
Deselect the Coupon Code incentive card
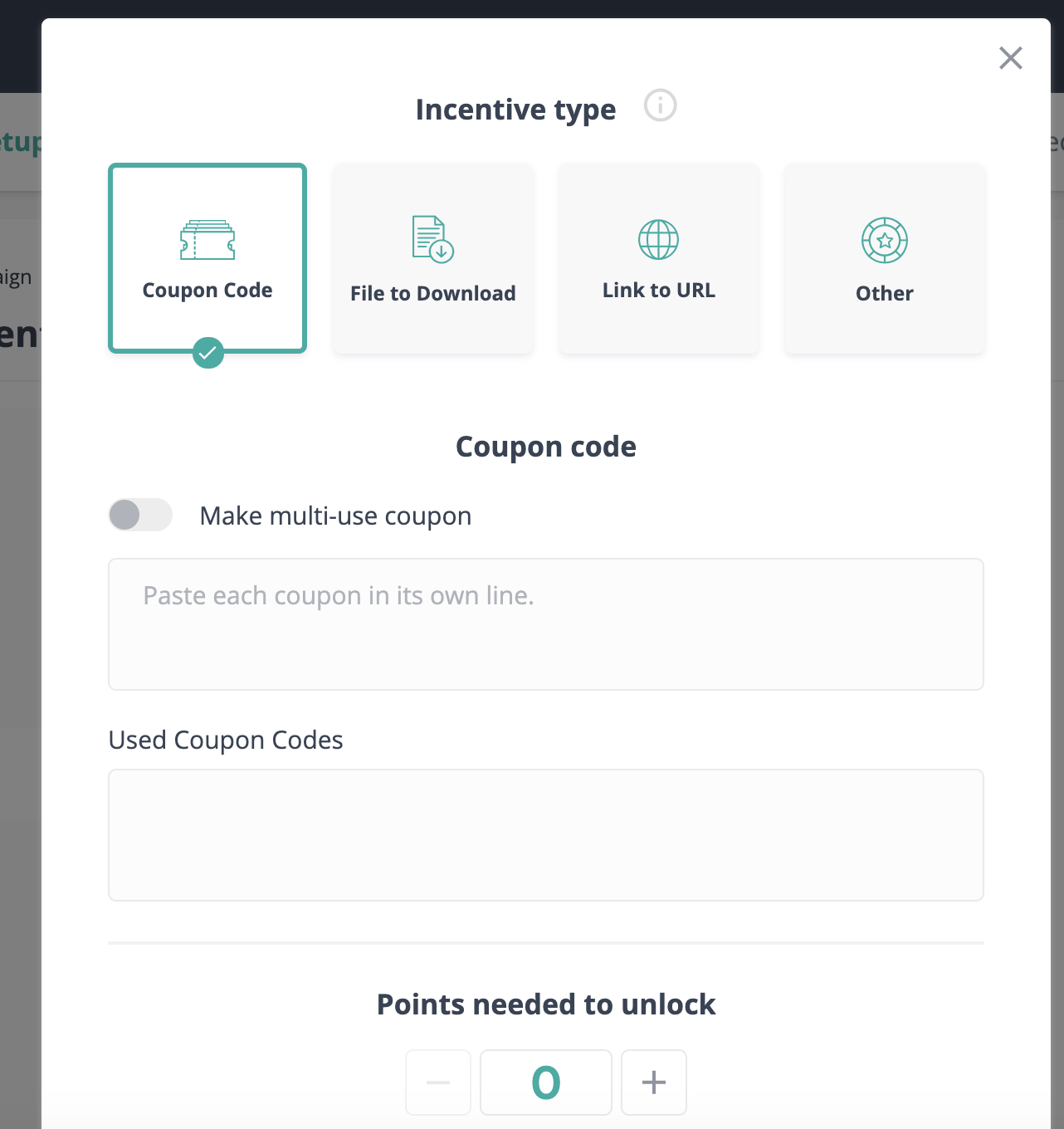(x=207, y=258)
